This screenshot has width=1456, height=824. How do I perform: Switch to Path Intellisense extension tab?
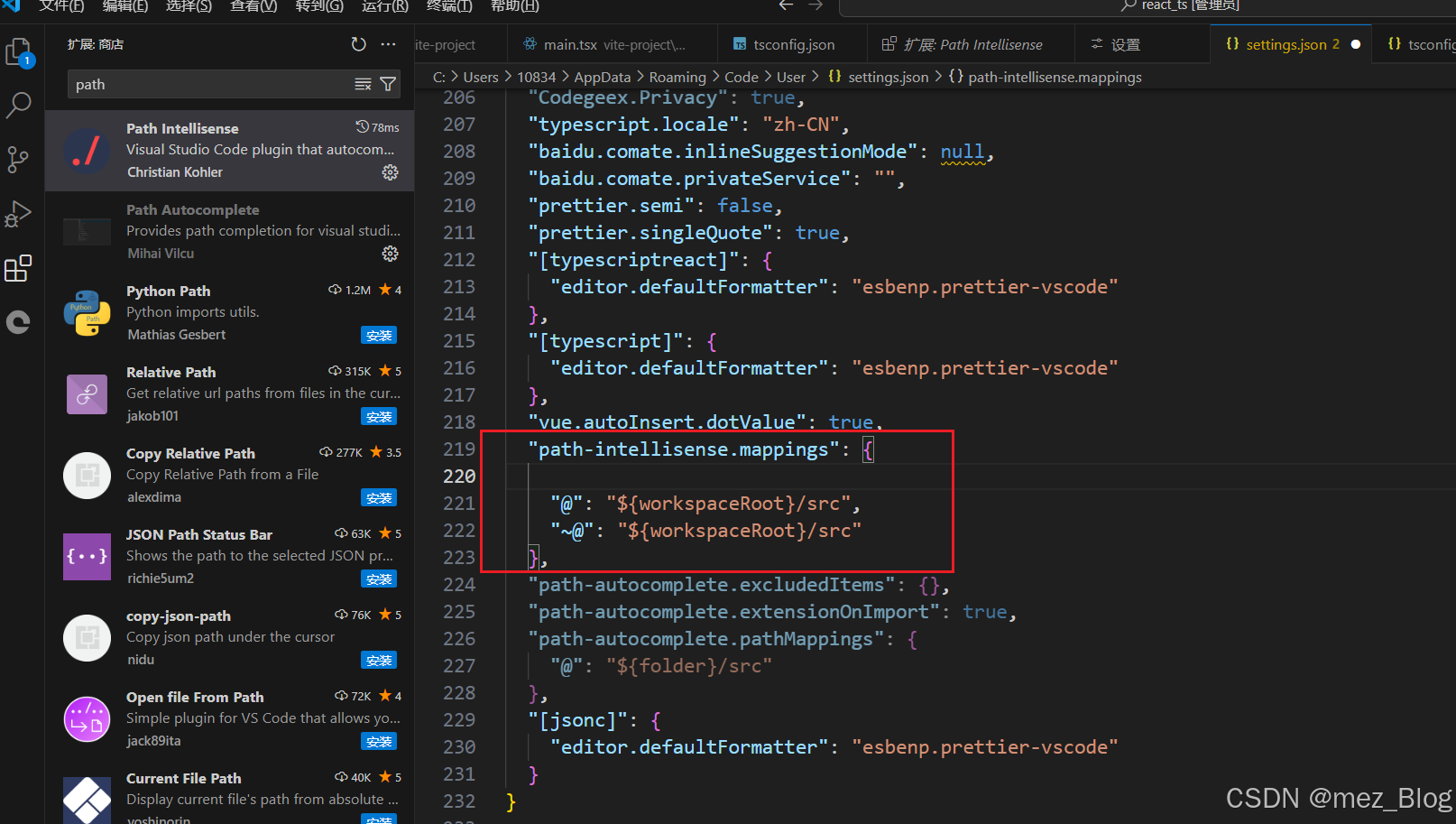coord(972,44)
